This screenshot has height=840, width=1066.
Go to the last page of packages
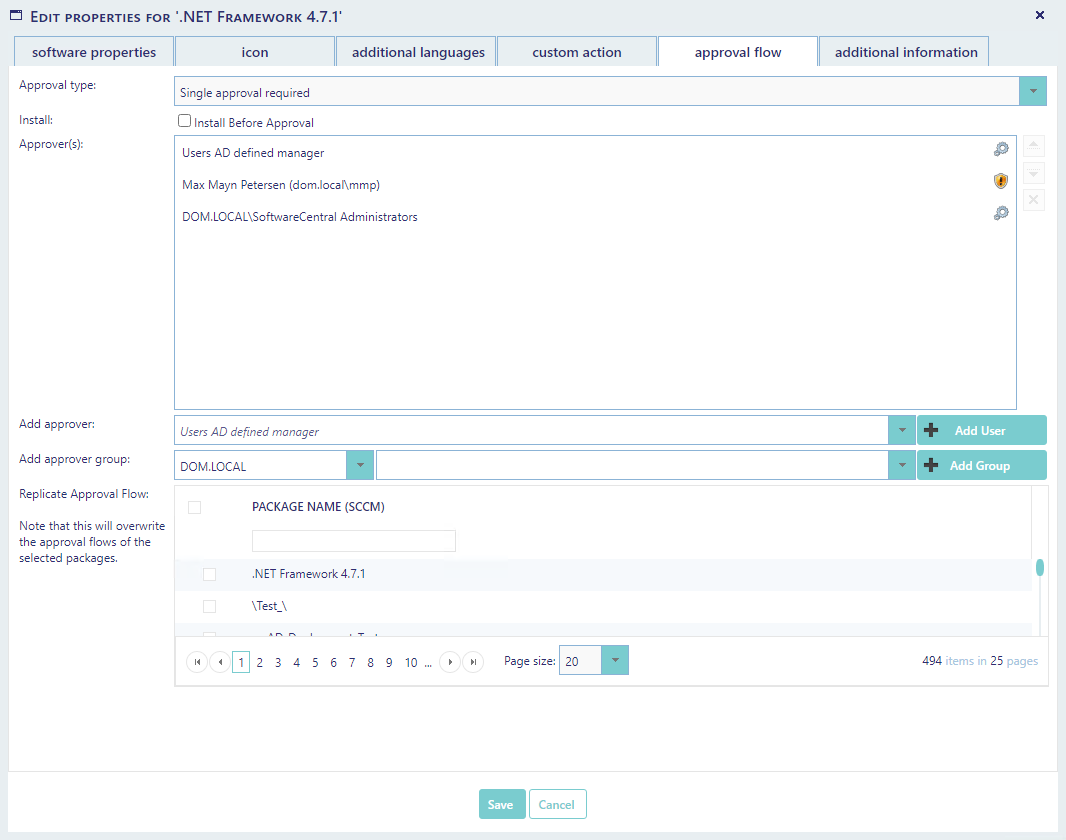coord(473,662)
